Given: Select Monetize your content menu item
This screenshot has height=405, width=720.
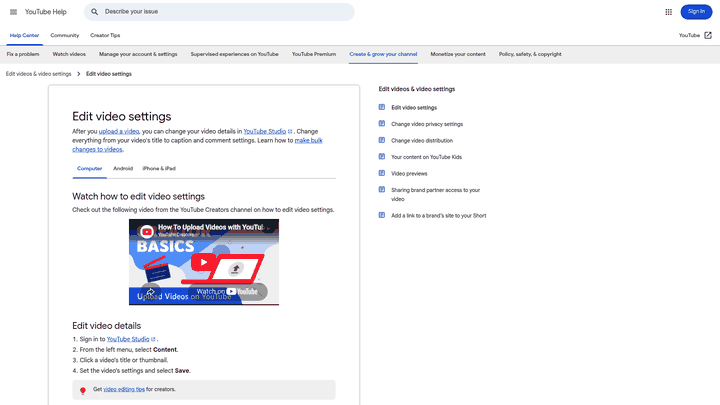Looking at the screenshot, I should 458,54.
